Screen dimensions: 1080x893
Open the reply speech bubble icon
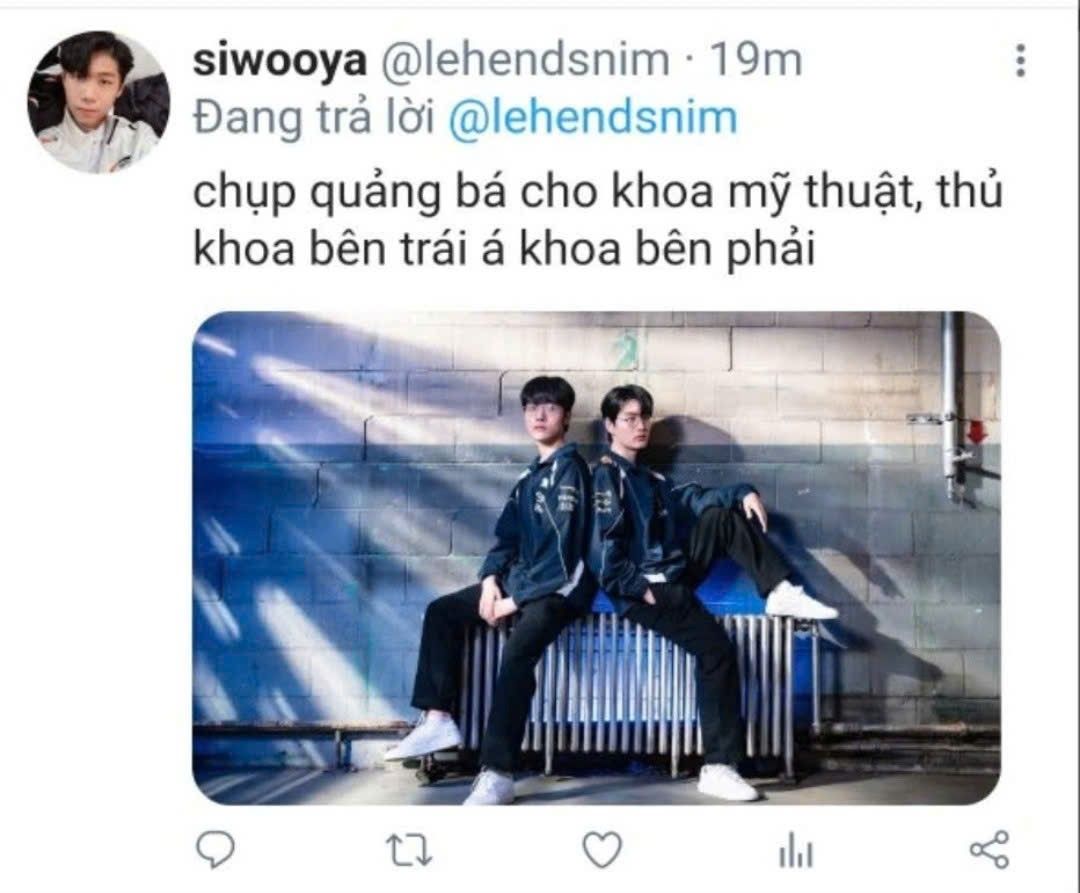click(x=215, y=850)
